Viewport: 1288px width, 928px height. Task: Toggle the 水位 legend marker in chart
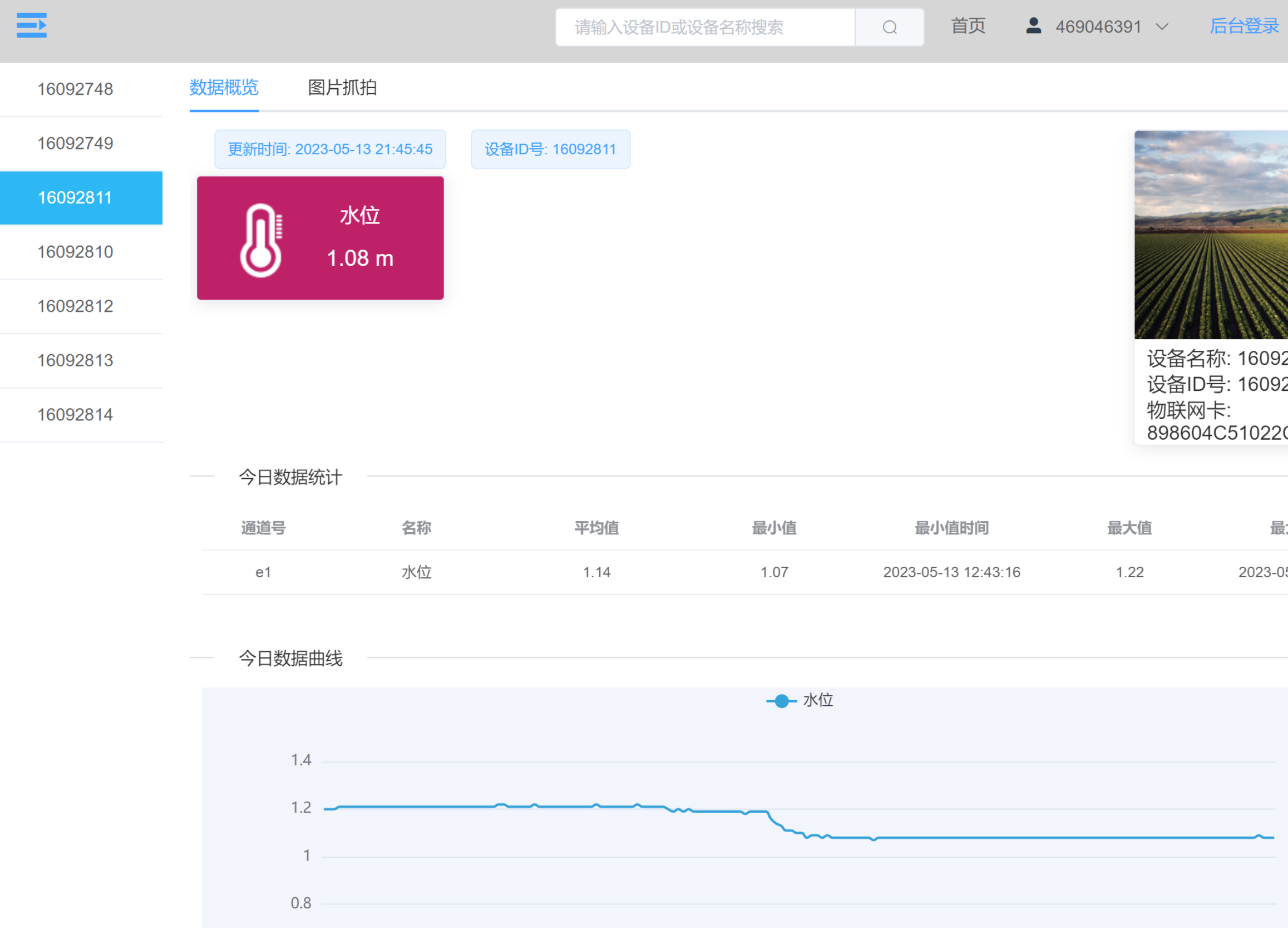781,701
